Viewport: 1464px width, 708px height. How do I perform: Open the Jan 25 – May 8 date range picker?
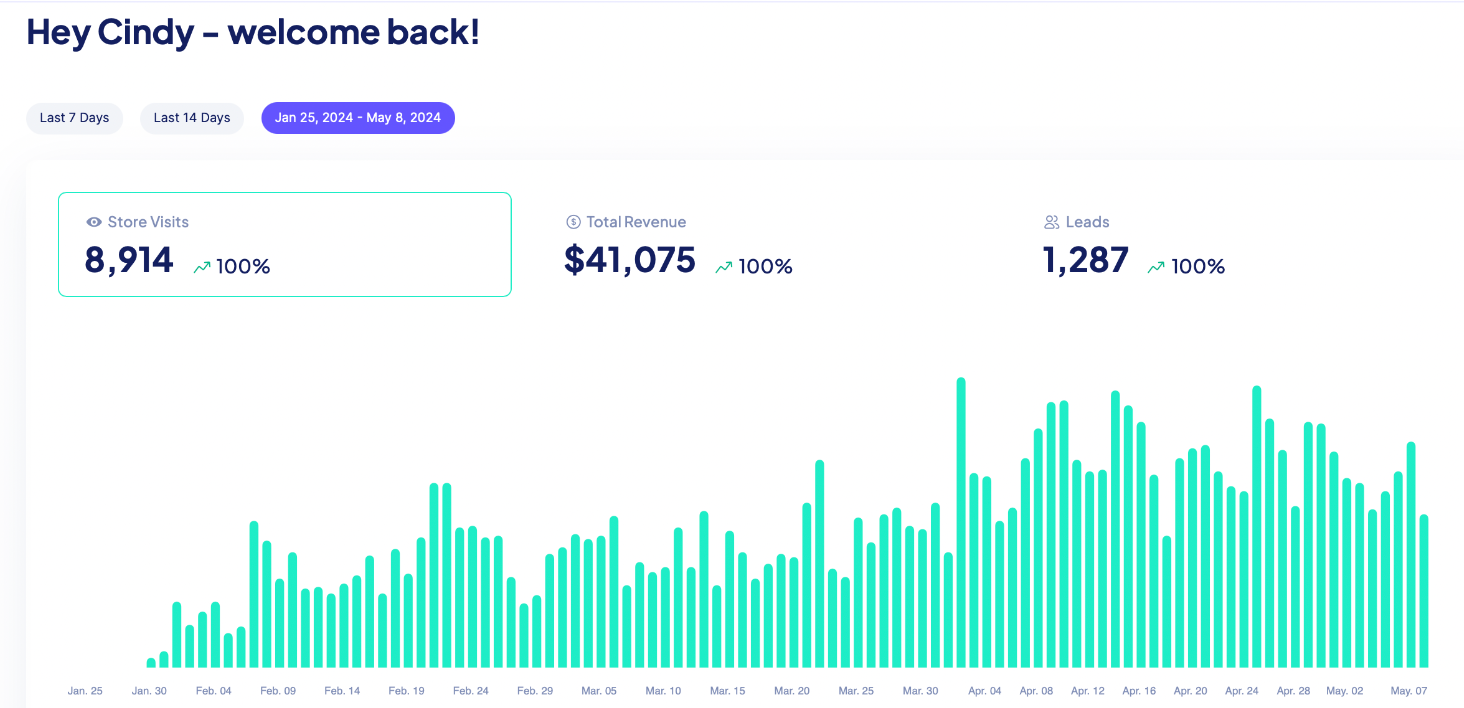358,118
